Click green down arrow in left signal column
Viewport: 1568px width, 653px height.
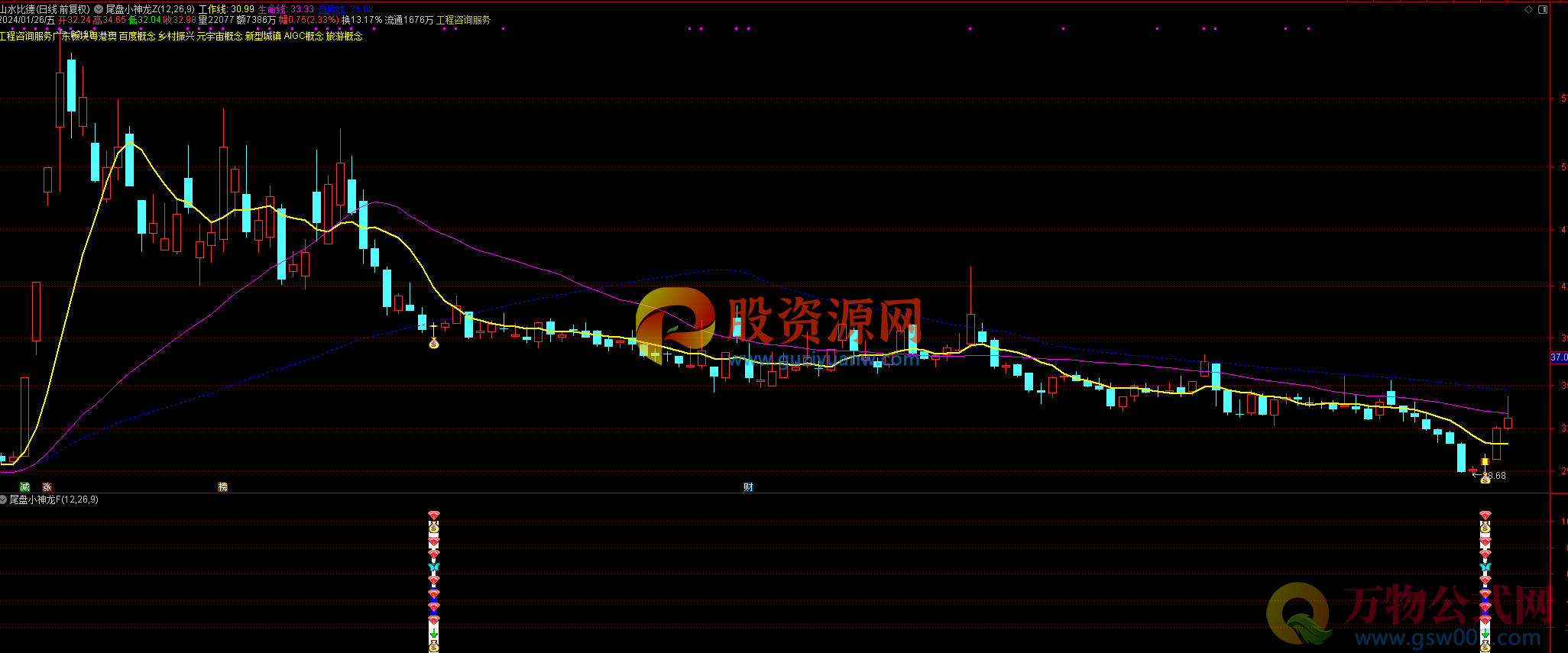coord(434,633)
